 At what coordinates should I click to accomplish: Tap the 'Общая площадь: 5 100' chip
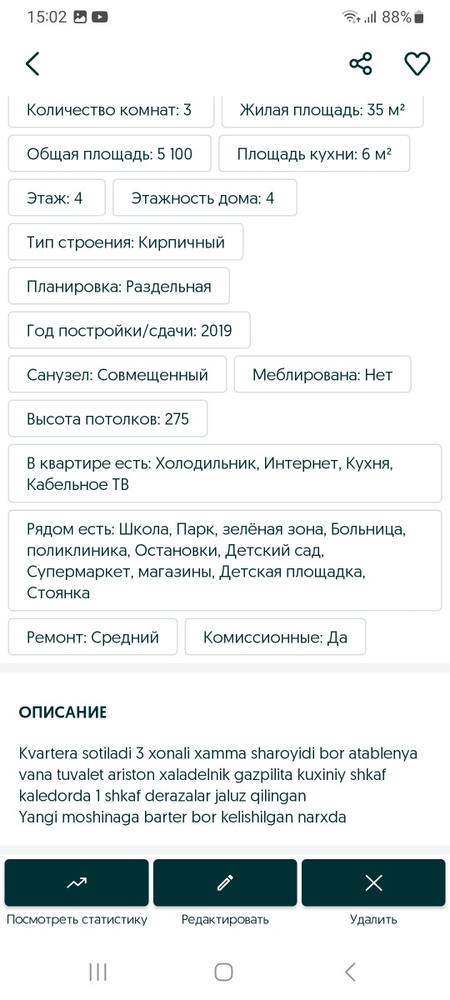[x=110, y=154]
